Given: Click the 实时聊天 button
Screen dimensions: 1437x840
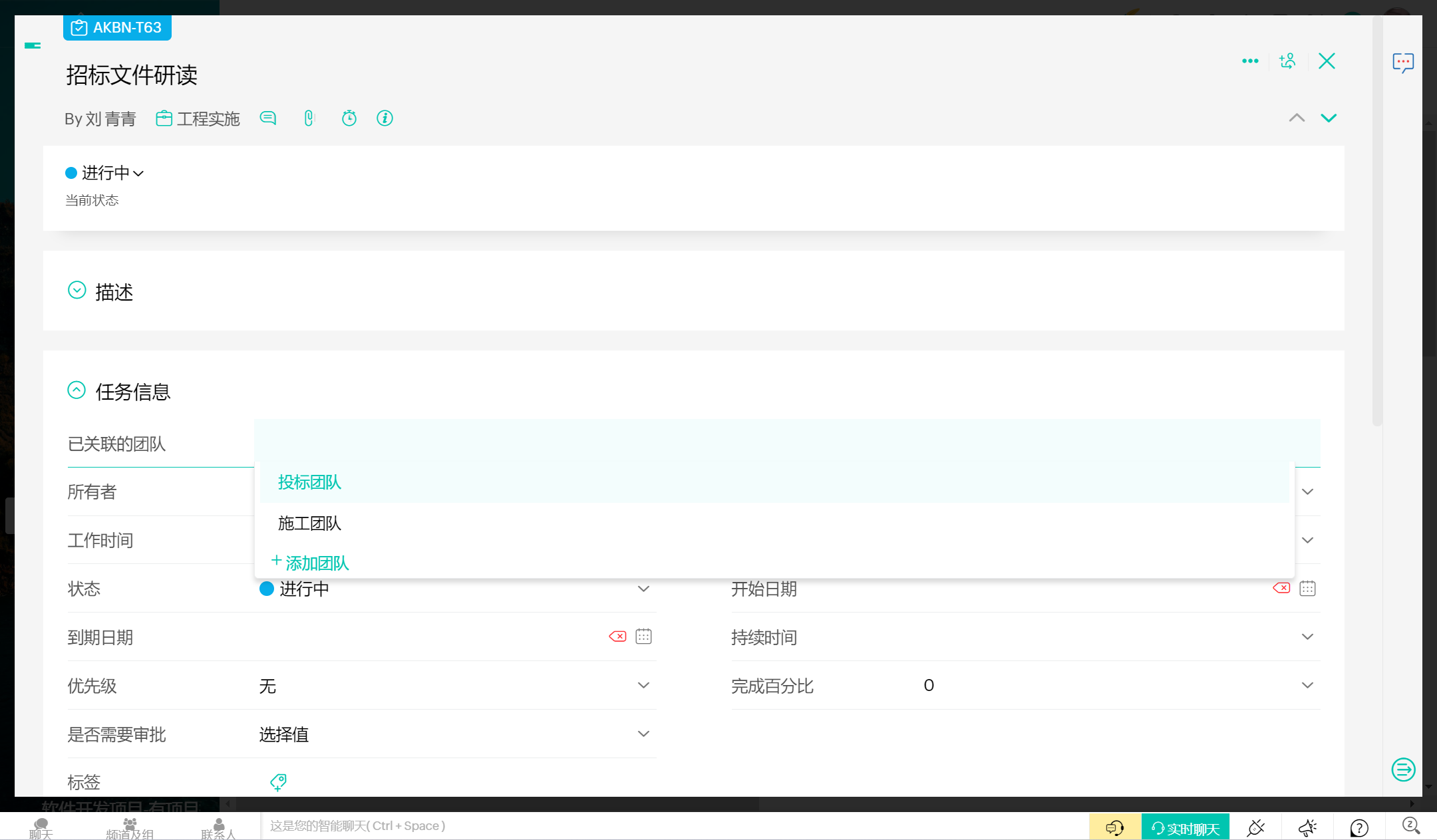Looking at the screenshot, I should click(x=1185, y=828).
